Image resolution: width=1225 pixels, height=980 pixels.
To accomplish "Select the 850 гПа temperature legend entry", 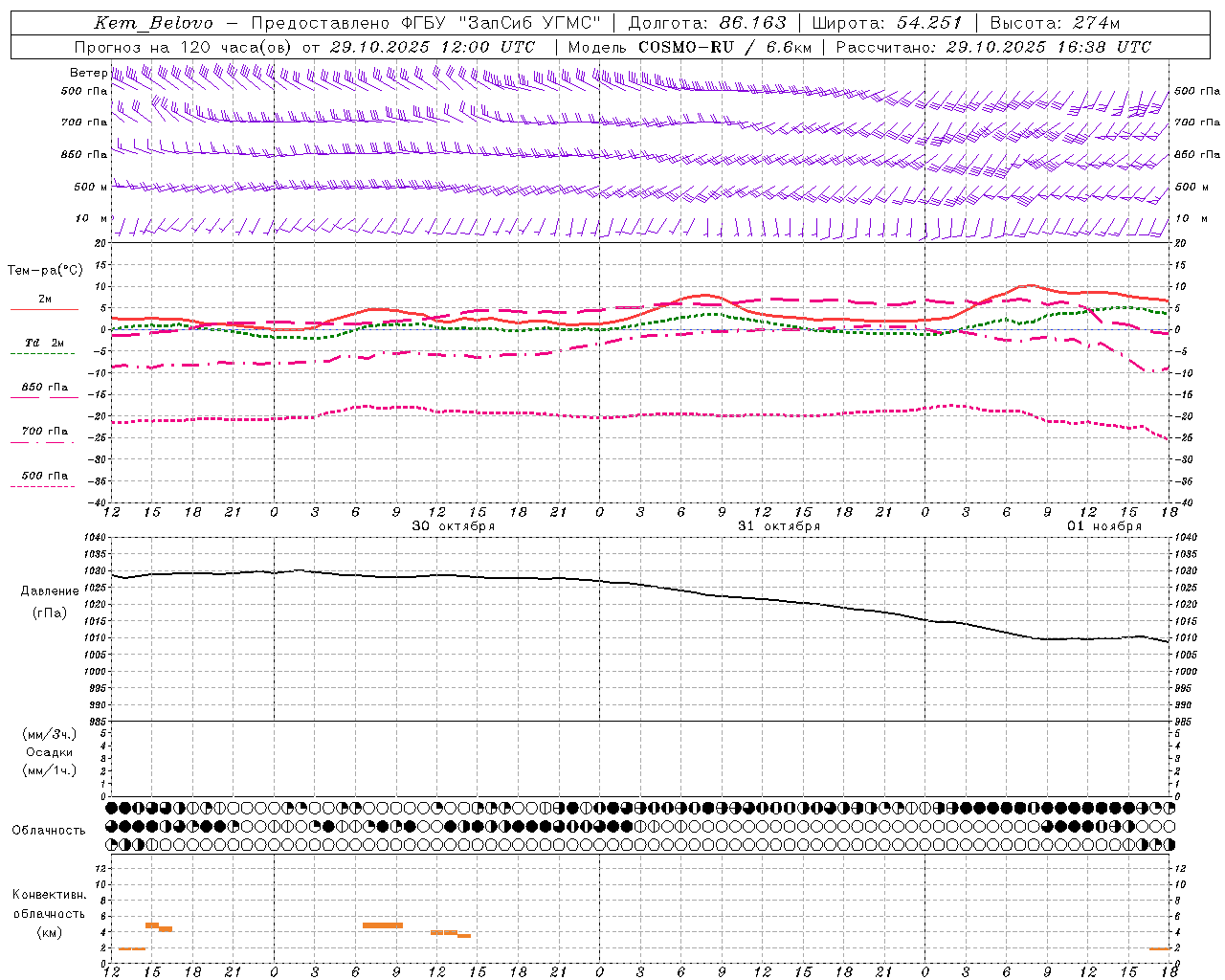I will coord(45,388).
